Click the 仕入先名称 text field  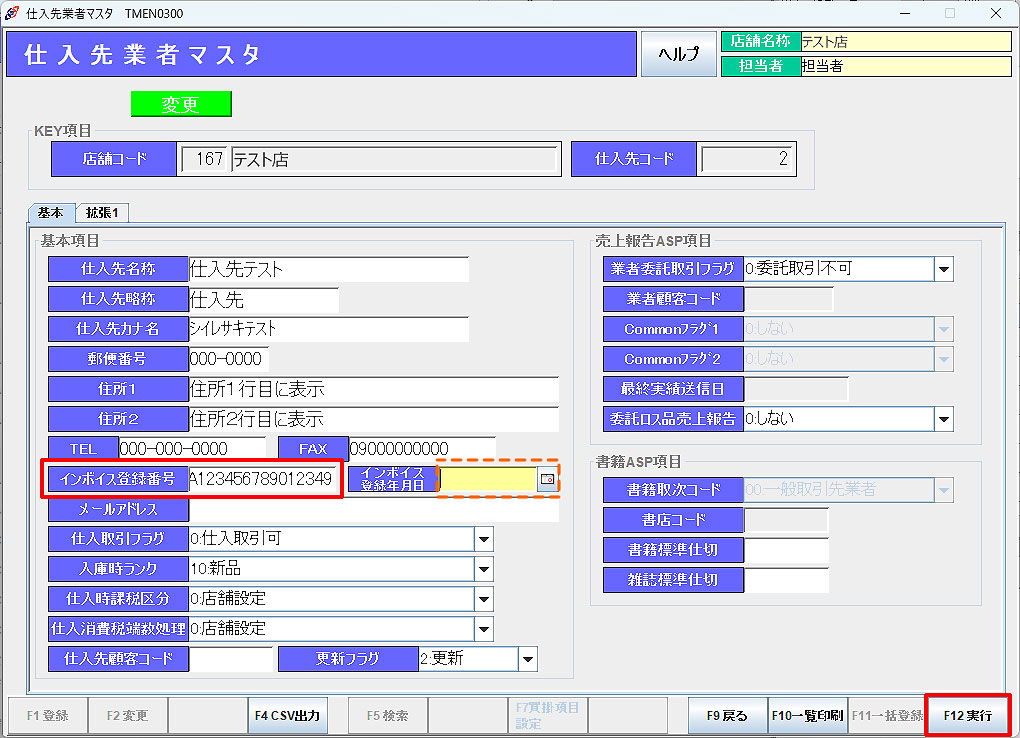pos(328,269)
